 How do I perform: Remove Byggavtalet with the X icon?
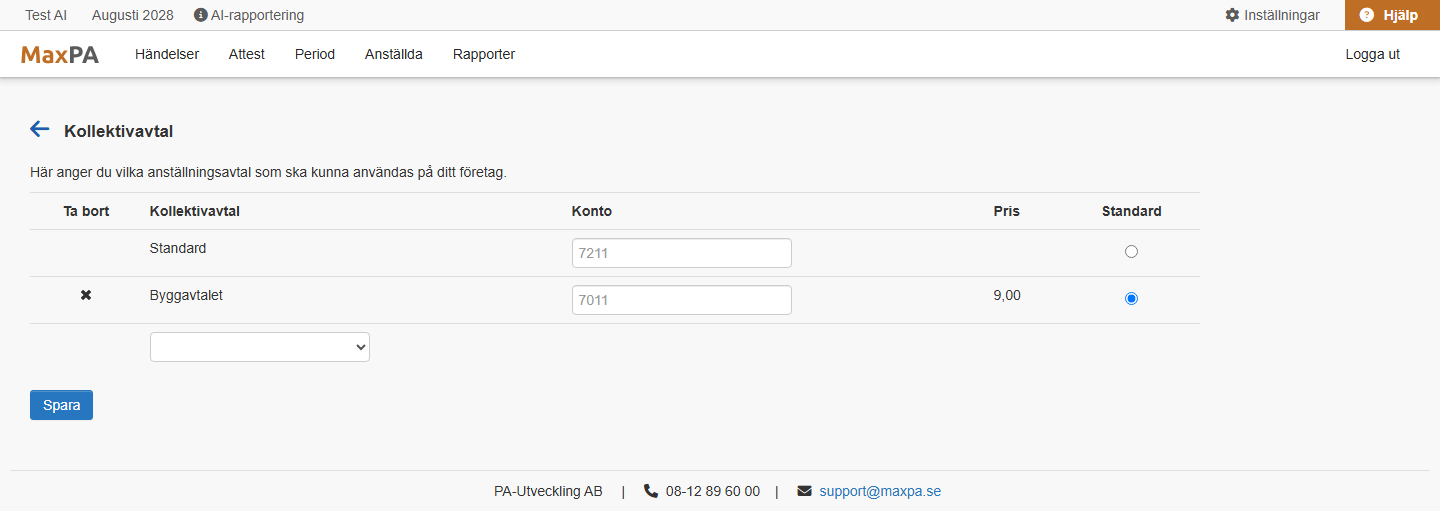click(86, 295)
